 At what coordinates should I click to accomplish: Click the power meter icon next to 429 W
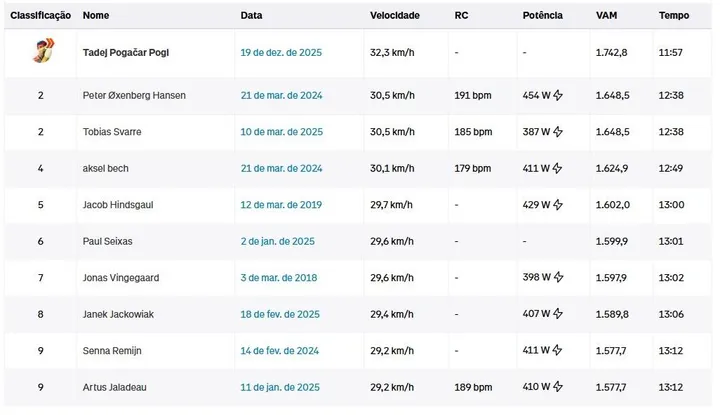(558, 205)
